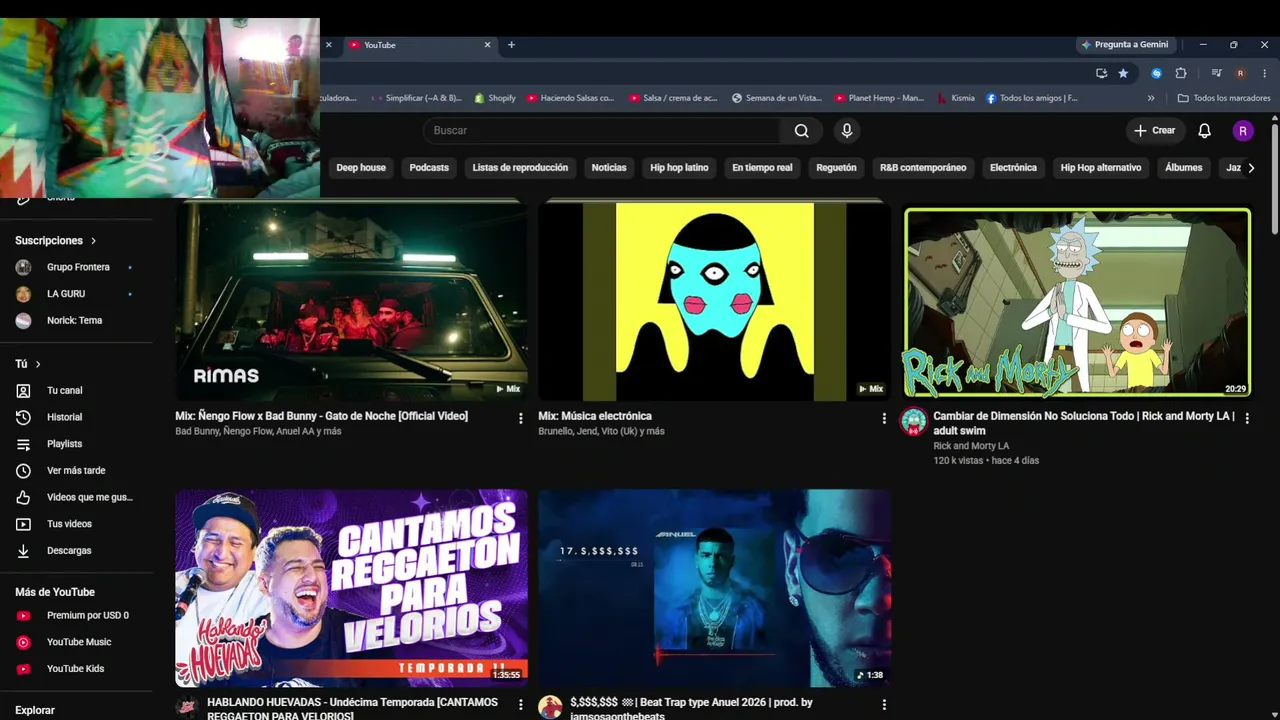
Task: Play the Rick and Morty video thumbnail
Action: point(1077,301)
